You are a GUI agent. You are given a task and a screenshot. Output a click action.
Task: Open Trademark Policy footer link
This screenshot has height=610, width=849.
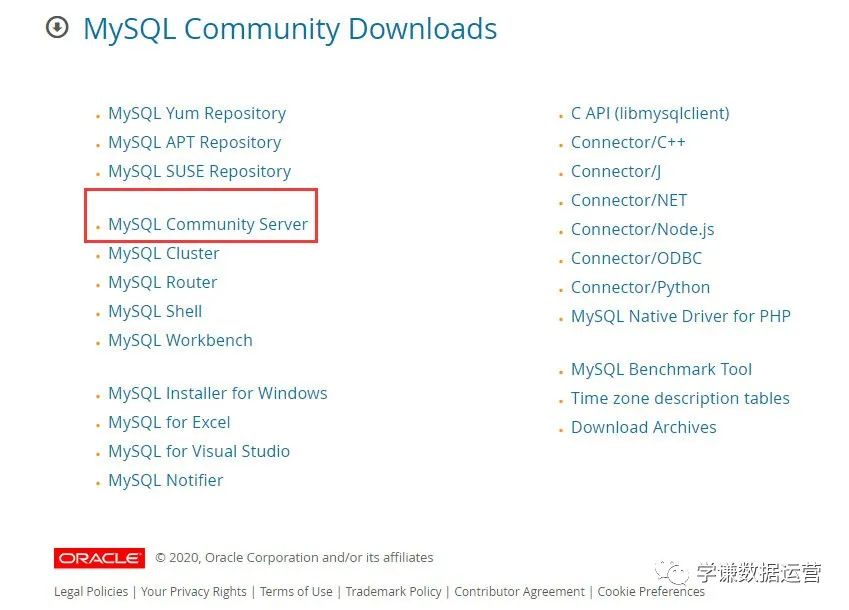coord(394,592)
